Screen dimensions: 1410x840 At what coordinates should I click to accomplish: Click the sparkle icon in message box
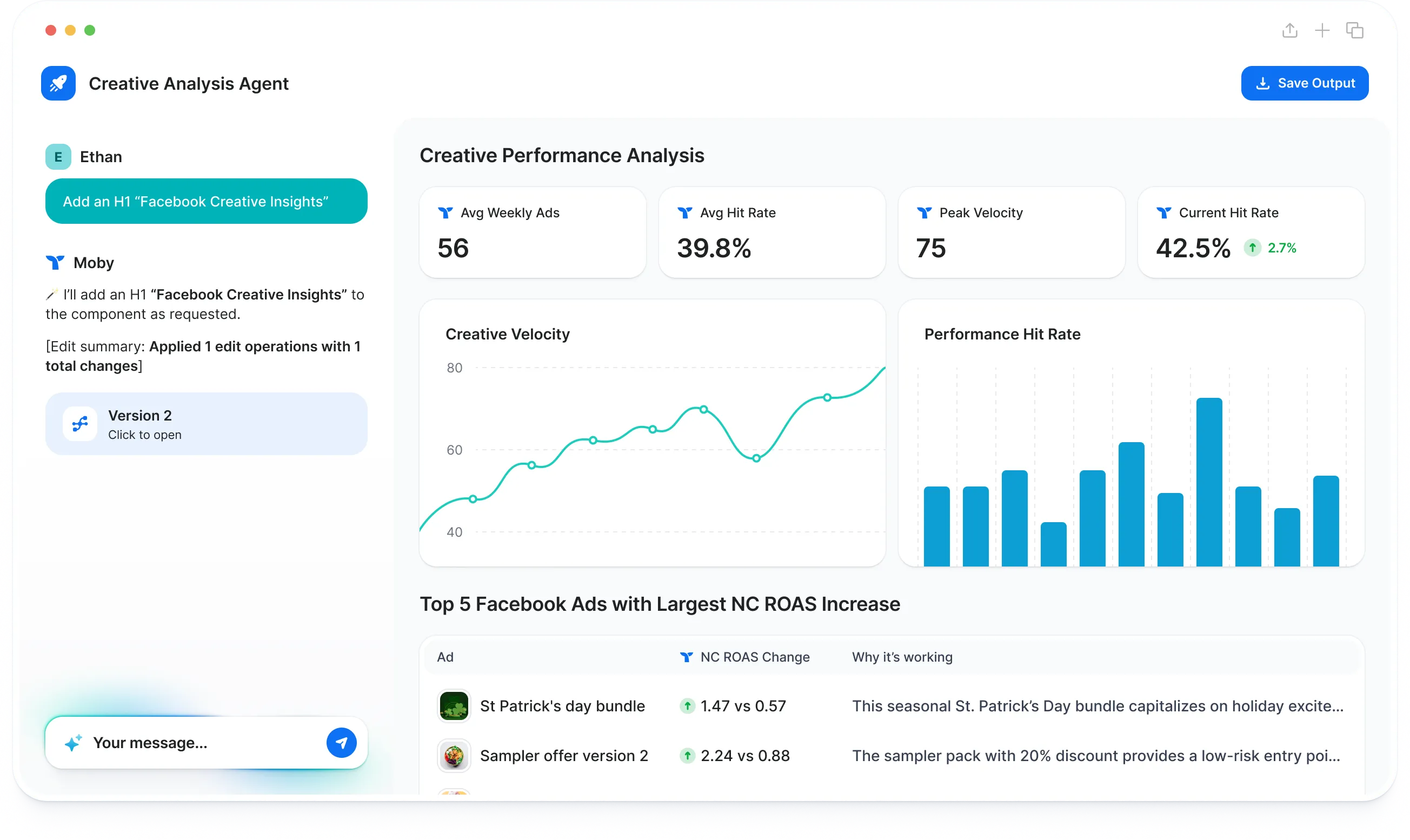click(74, 743)
